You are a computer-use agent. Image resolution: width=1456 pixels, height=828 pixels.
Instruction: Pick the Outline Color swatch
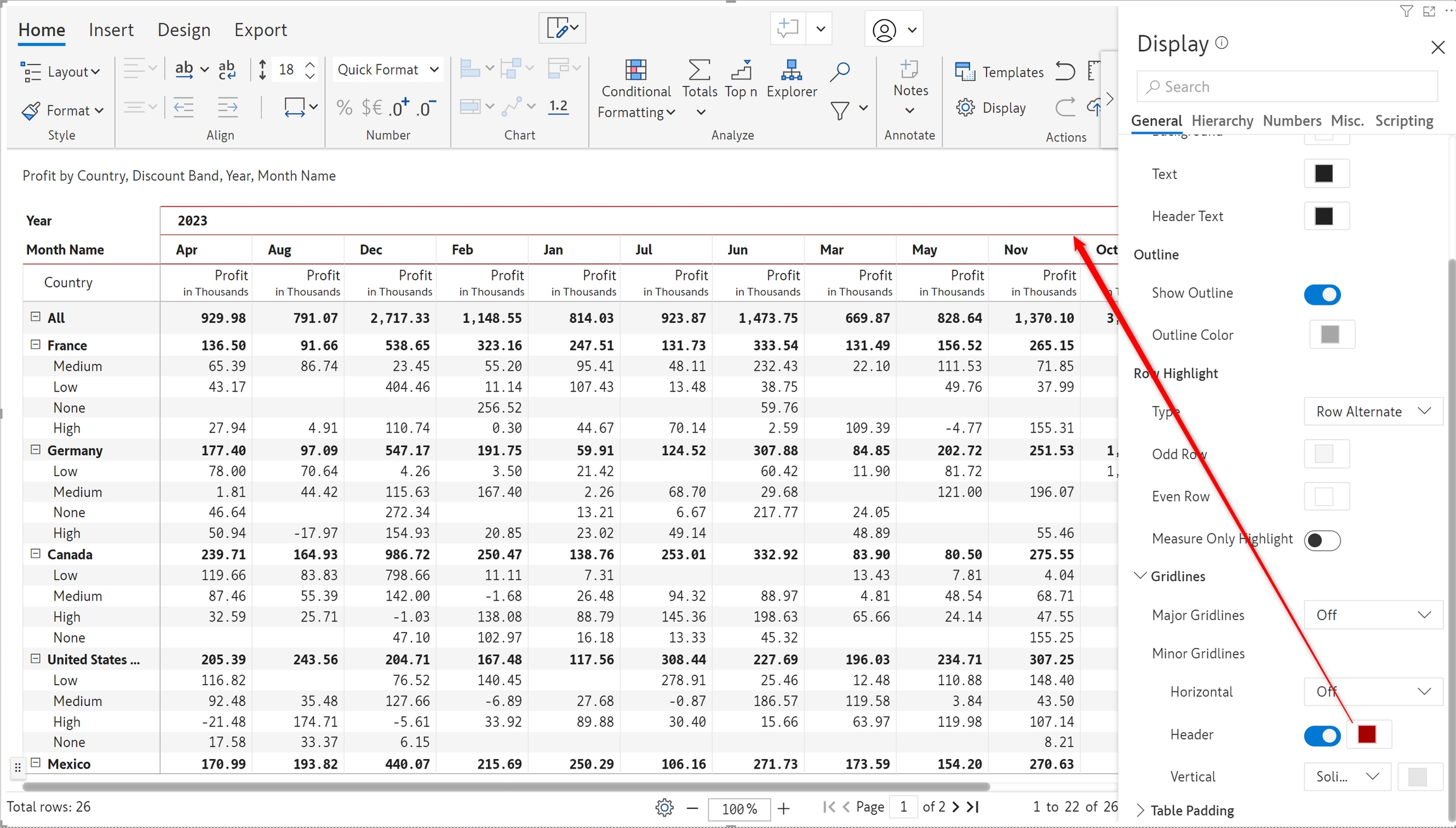(1330, 335)
